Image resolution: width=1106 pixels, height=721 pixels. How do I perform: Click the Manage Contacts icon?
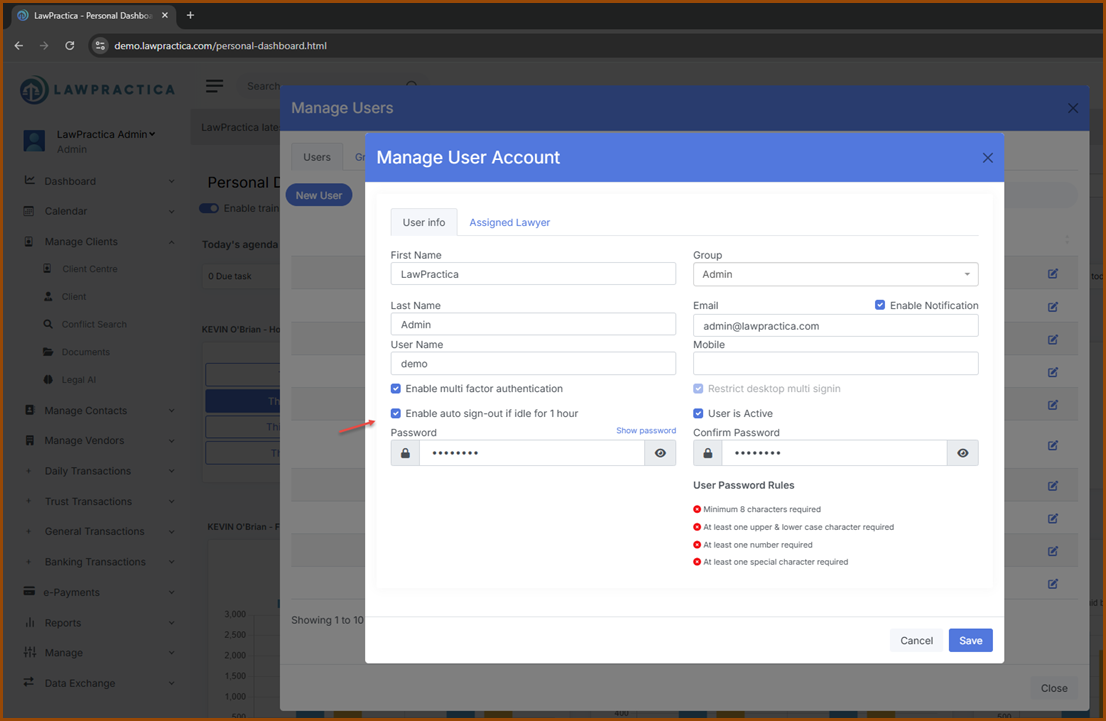[30, 410]
